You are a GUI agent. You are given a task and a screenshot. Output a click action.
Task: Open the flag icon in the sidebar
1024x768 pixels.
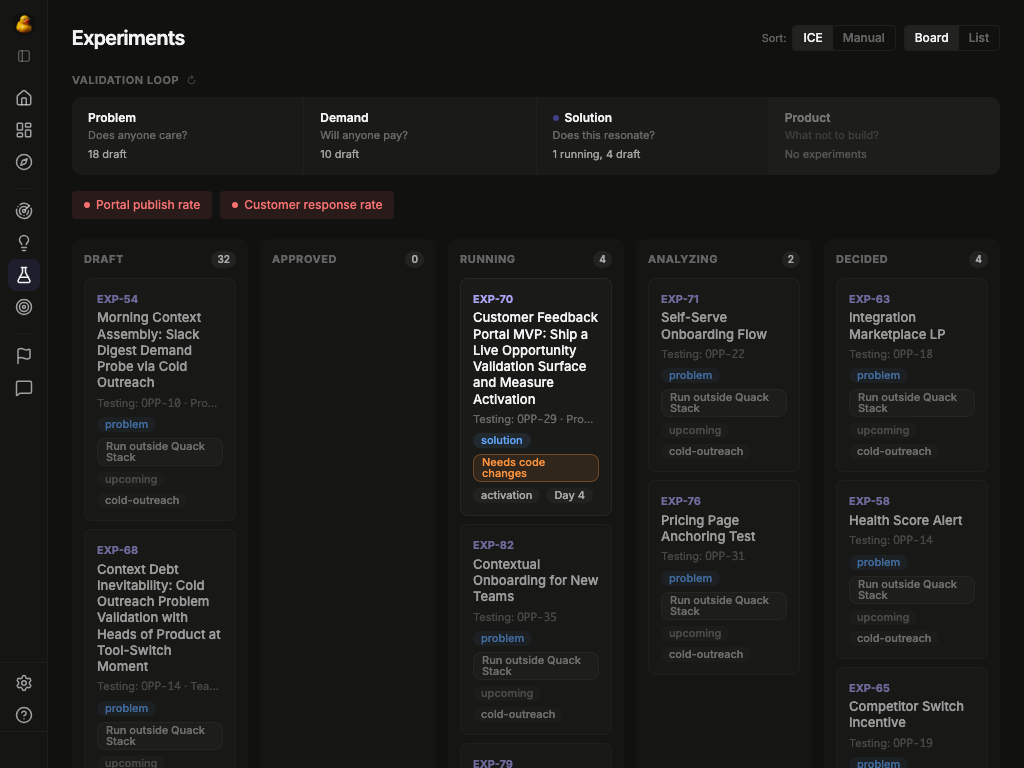24,355
